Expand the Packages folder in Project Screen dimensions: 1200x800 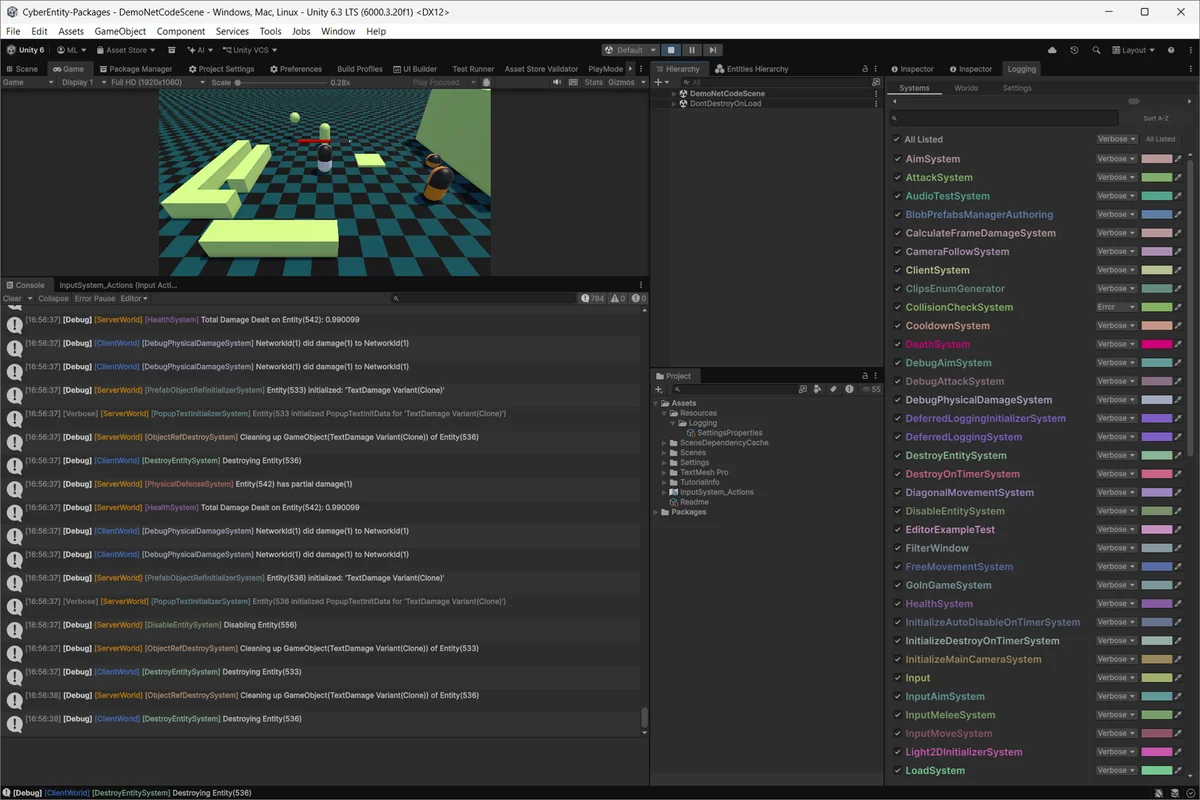click(656, 512)
